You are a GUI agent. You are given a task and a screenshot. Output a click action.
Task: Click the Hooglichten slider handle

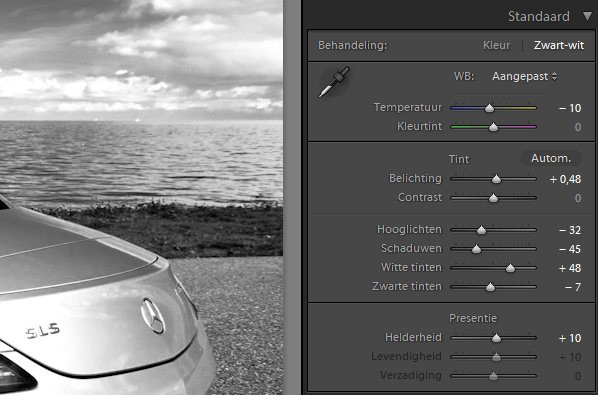tap(481, 230)
